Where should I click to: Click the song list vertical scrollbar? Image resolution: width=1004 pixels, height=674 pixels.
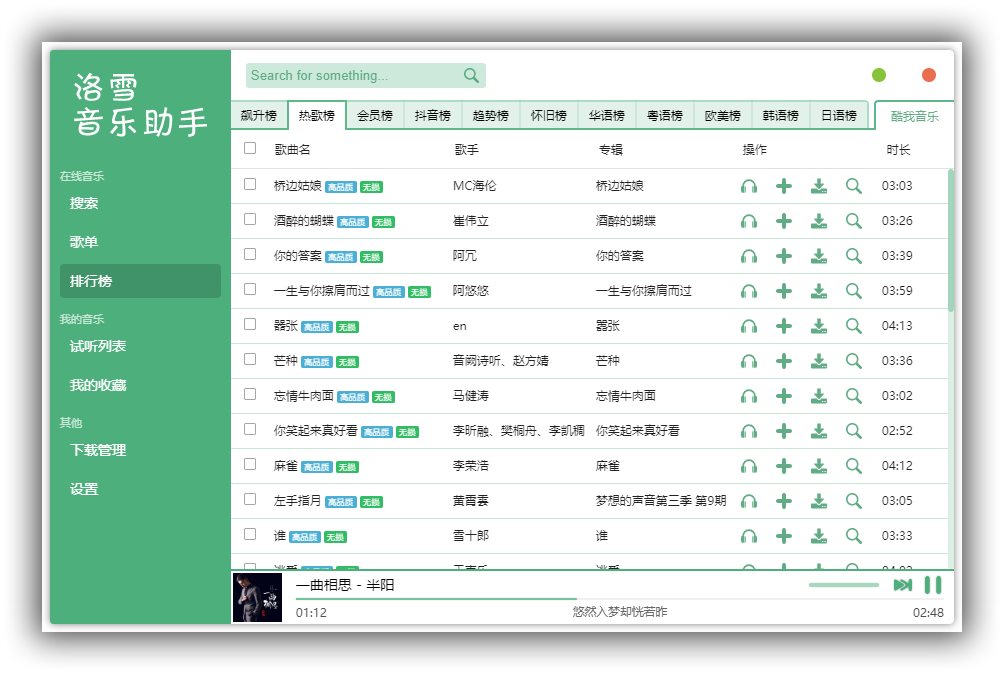(950, 240)
